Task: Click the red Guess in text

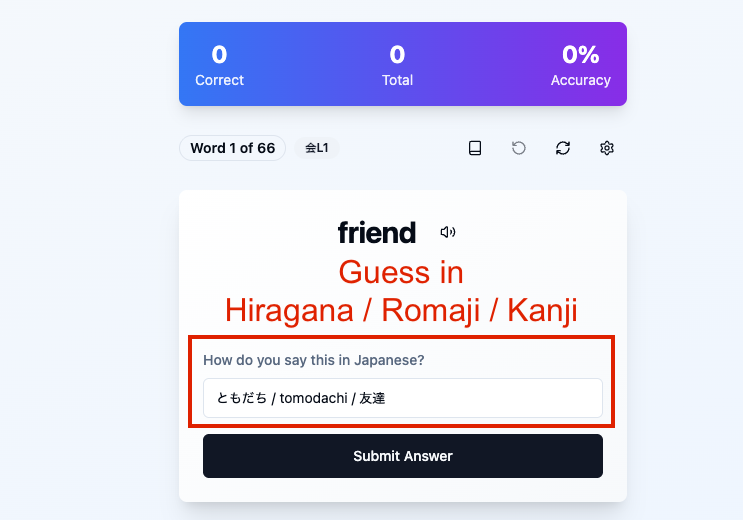Action: (401, 273)
